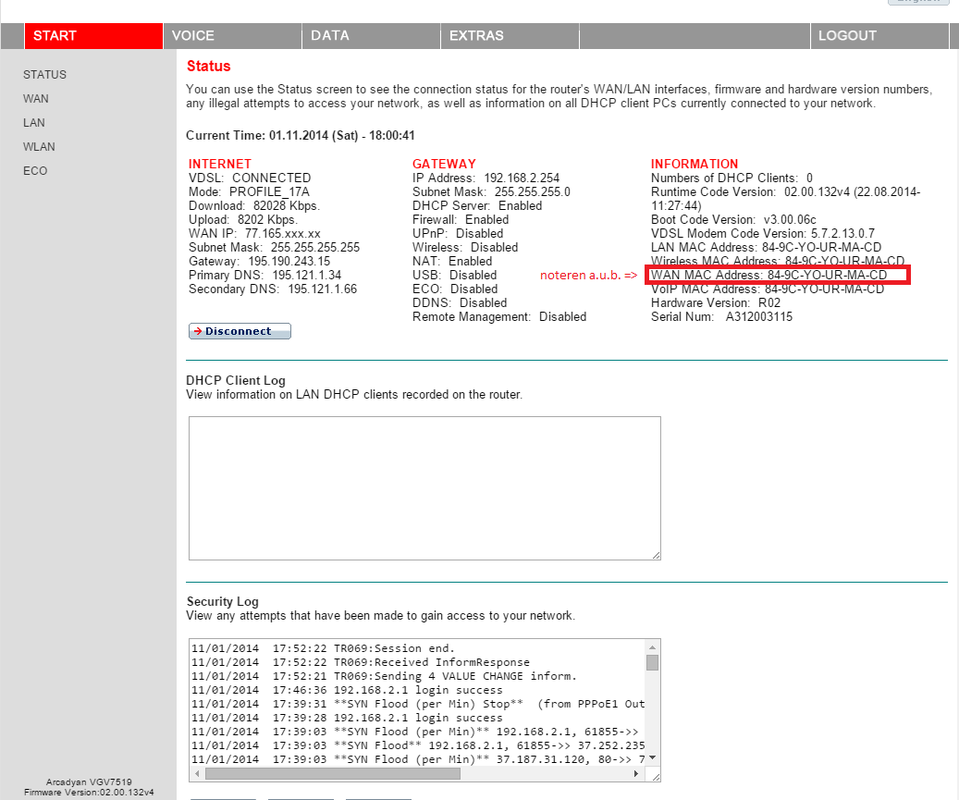Click LOGOUT in the top bar
Screen dimensions: 959x800
(x=879, y=36)
